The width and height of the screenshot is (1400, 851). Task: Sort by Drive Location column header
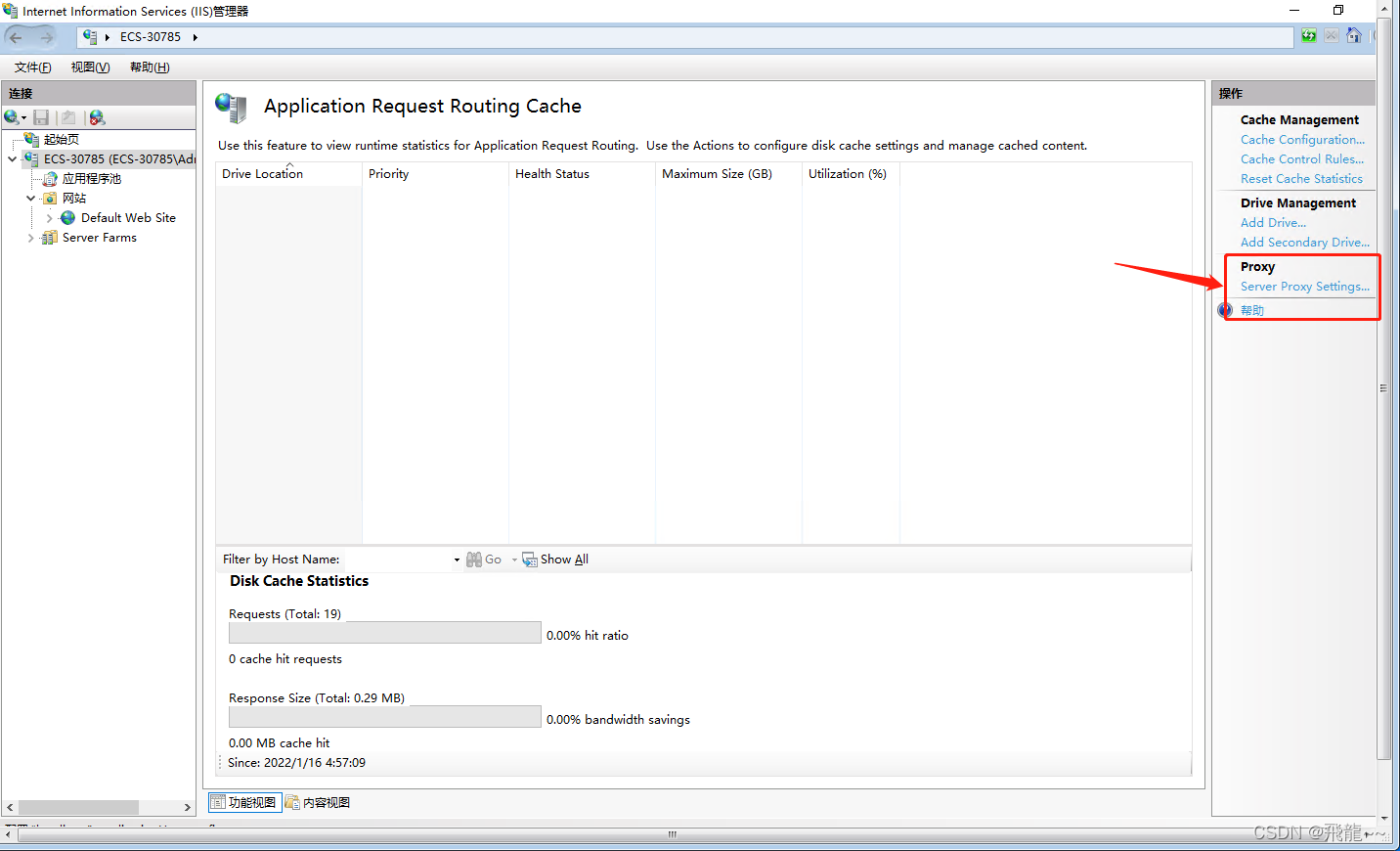pyautogui.click(x=288, y=174)
